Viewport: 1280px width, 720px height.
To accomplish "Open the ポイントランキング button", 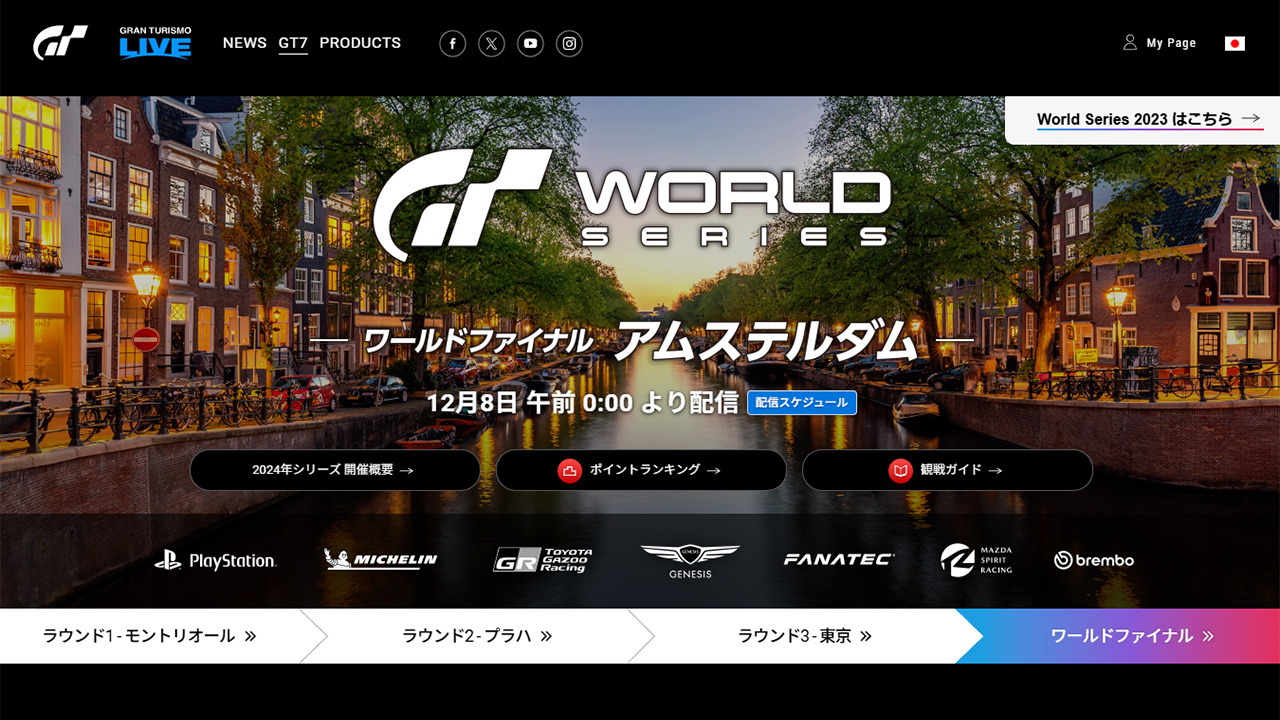I will [641, 470].
